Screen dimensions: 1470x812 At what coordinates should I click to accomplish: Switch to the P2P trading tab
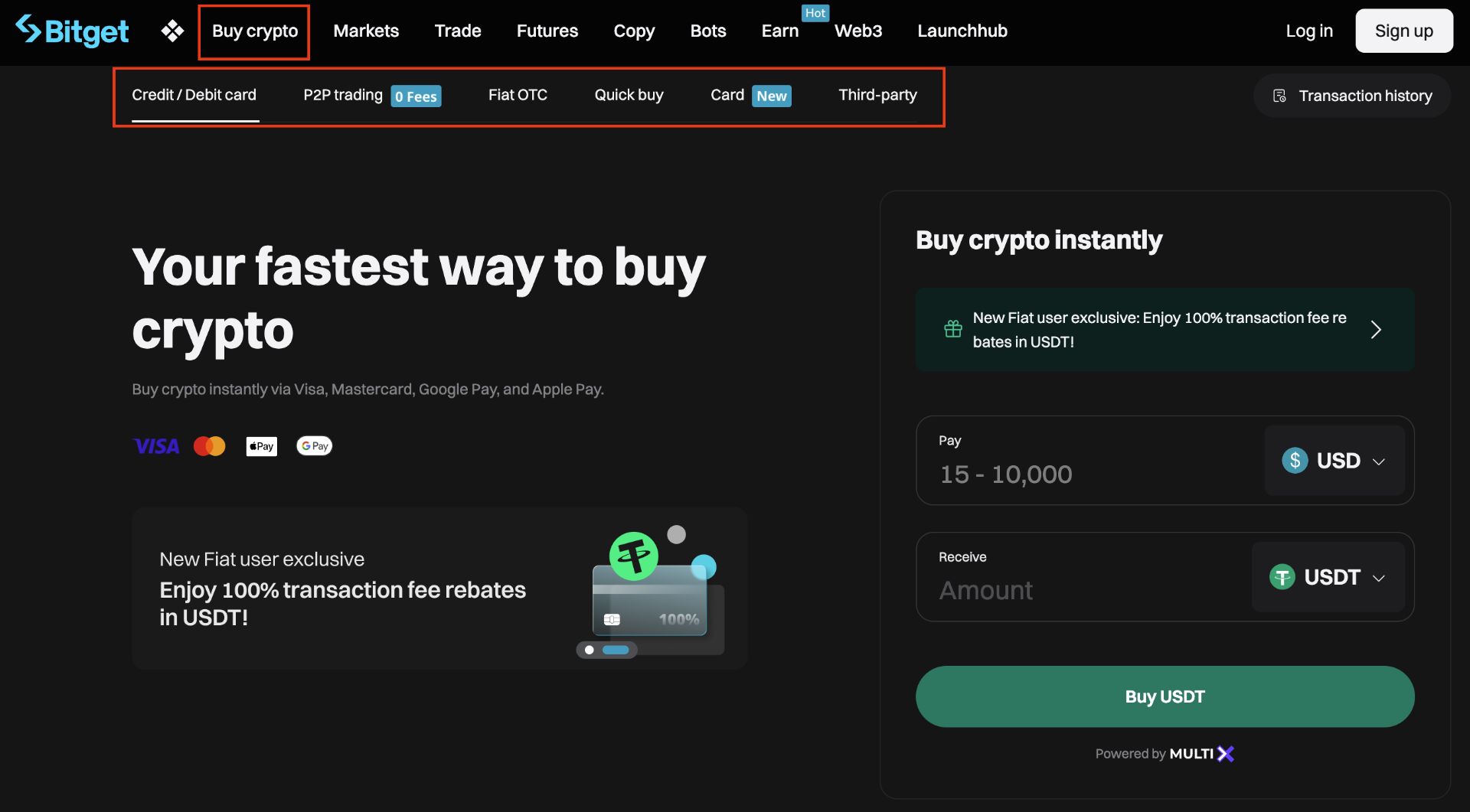(343, 95)
